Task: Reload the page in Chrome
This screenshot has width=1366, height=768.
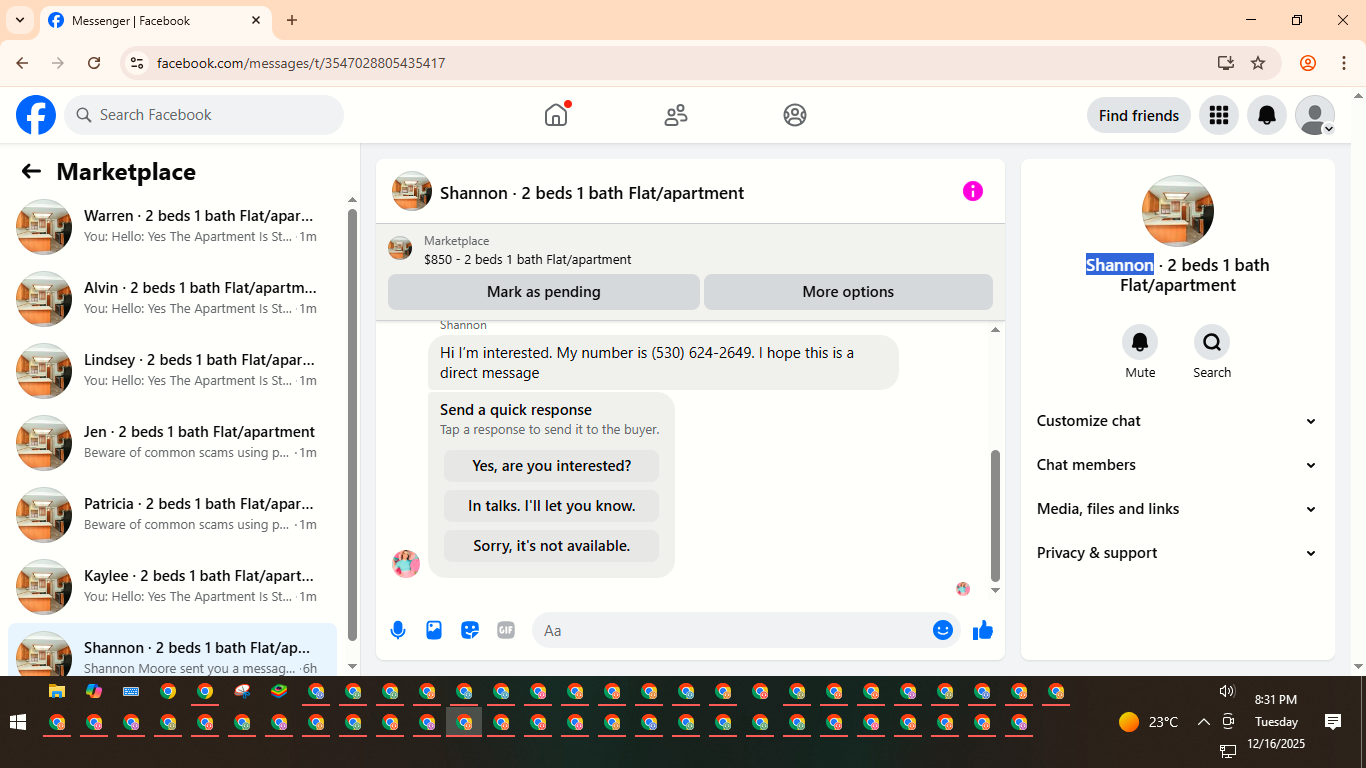Action: (94, 63)
